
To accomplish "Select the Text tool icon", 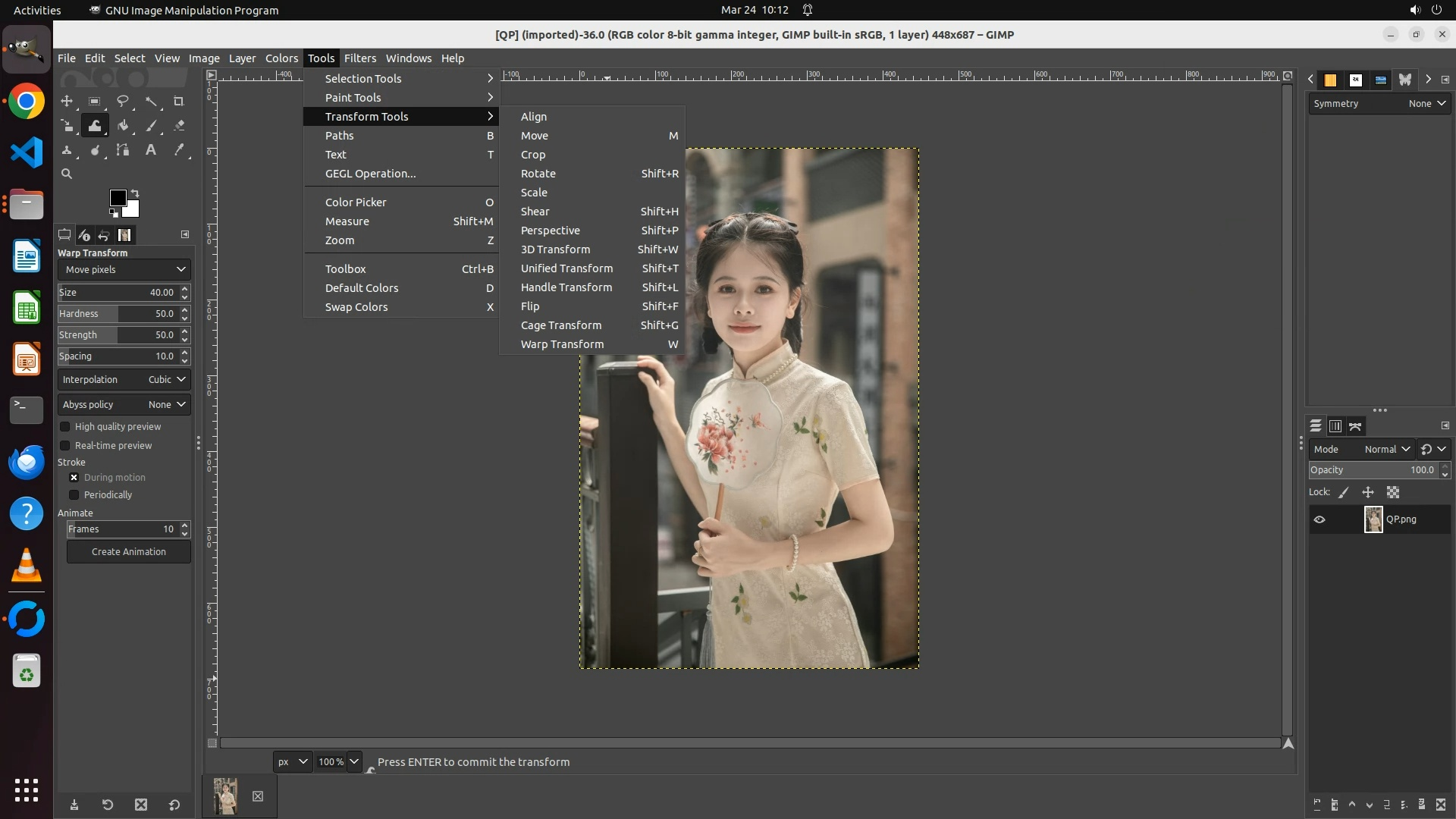I will (151, 150).
